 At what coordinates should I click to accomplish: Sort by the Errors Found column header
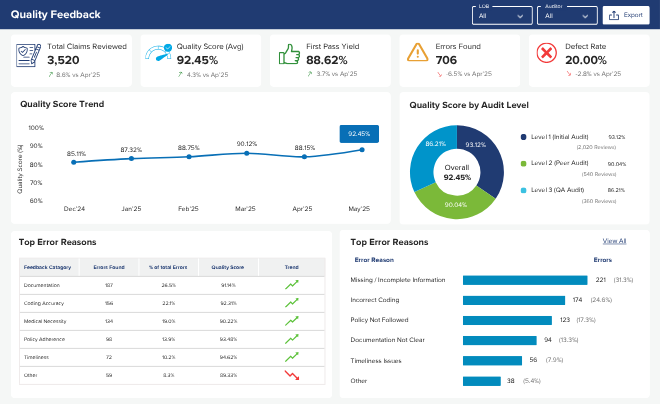pos(109,267)
